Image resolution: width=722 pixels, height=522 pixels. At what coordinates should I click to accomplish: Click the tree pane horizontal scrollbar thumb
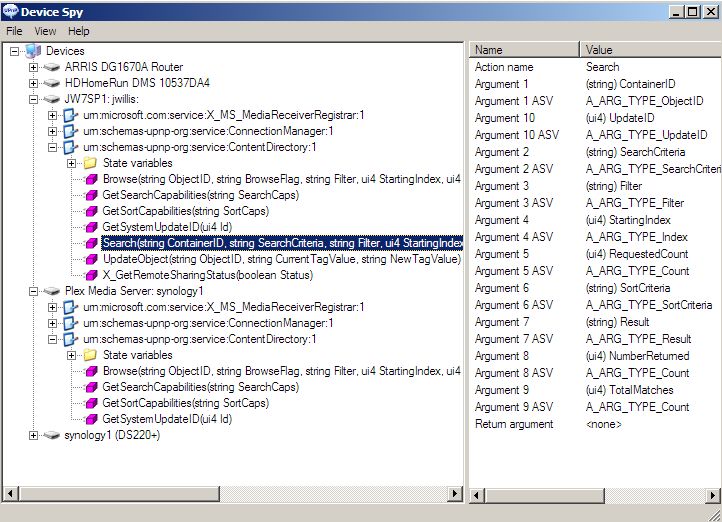pos(119,494)
